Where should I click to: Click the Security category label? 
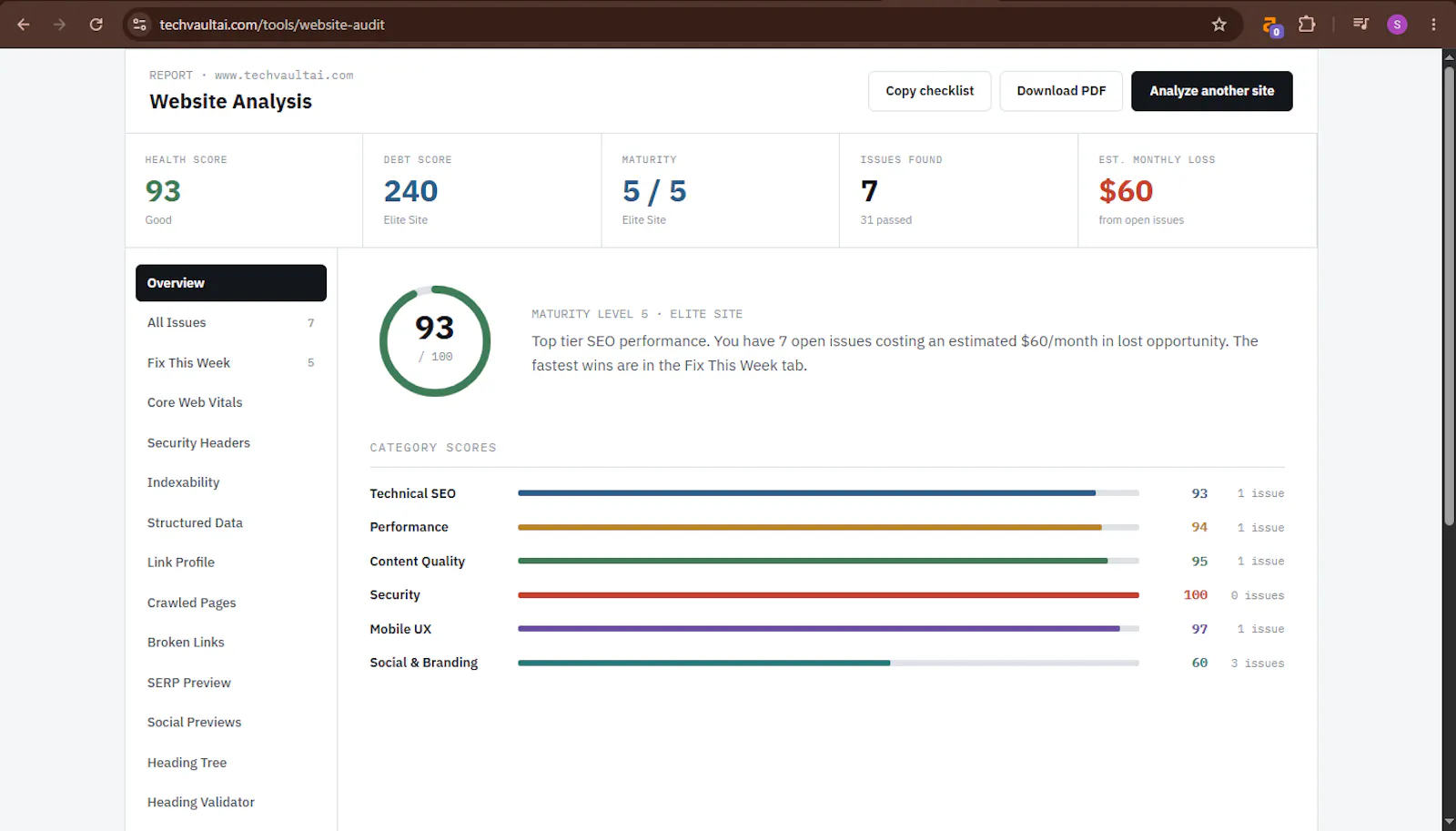(395, 595)
